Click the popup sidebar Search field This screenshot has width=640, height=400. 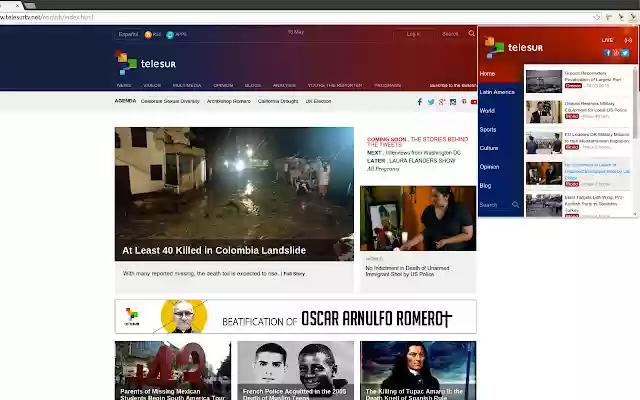pyautogui.click(x=495, y=205)
